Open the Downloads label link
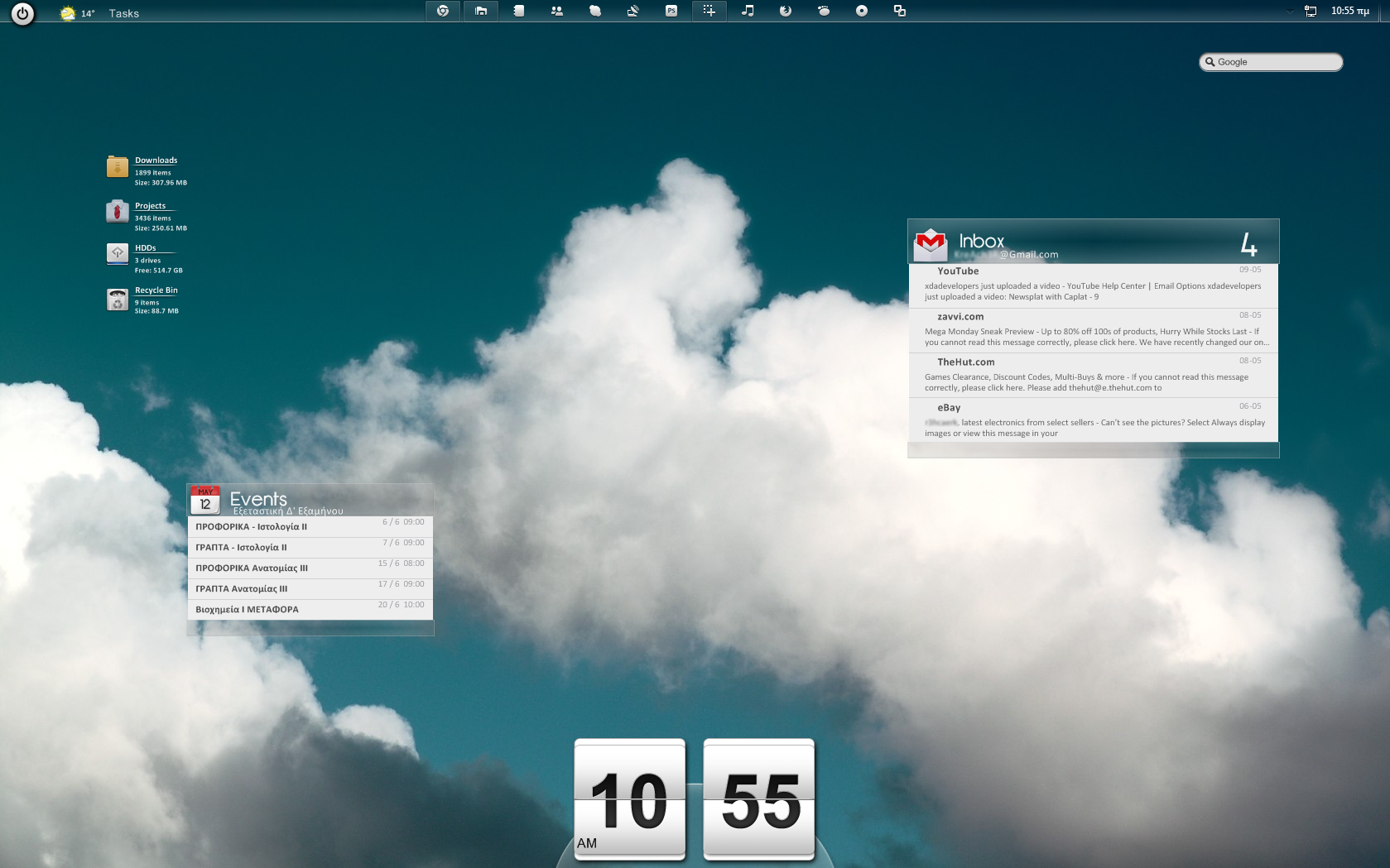The image size is (1390, 868). (156, 161)
